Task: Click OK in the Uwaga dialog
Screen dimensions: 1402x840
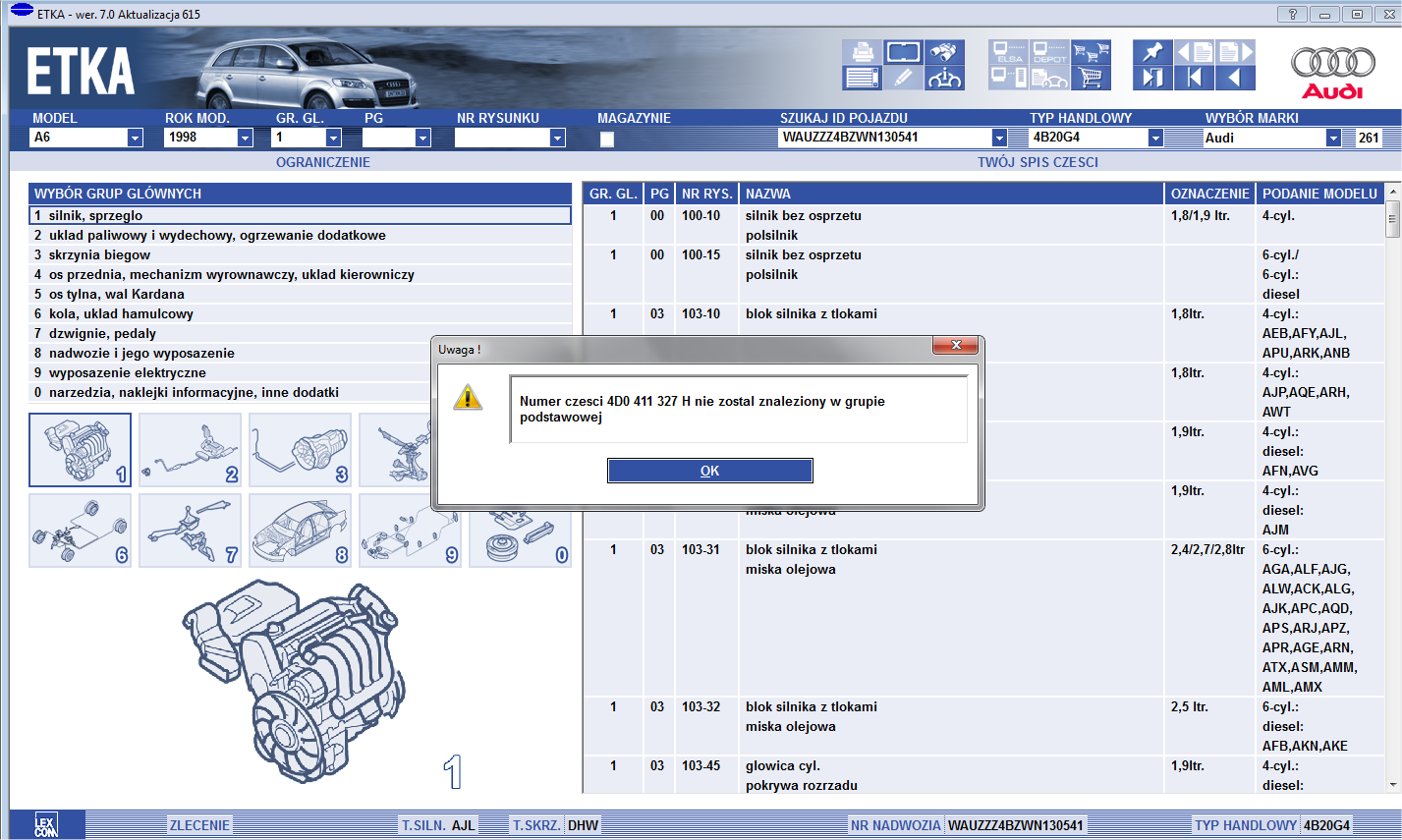Action: [710, 471]
